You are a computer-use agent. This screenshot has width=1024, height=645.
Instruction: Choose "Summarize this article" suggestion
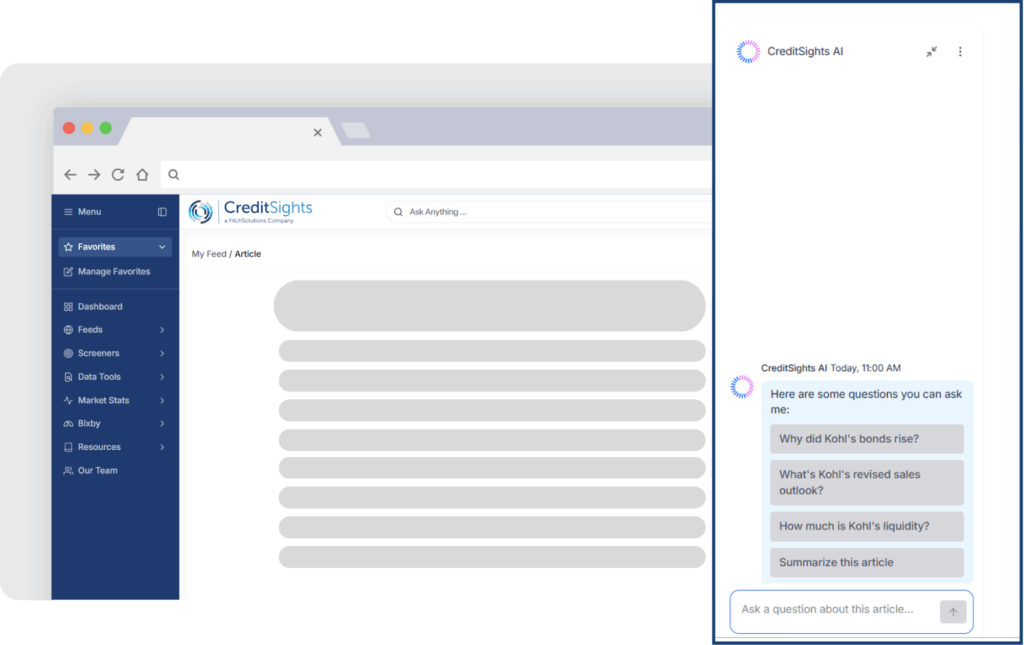point(867,562)
